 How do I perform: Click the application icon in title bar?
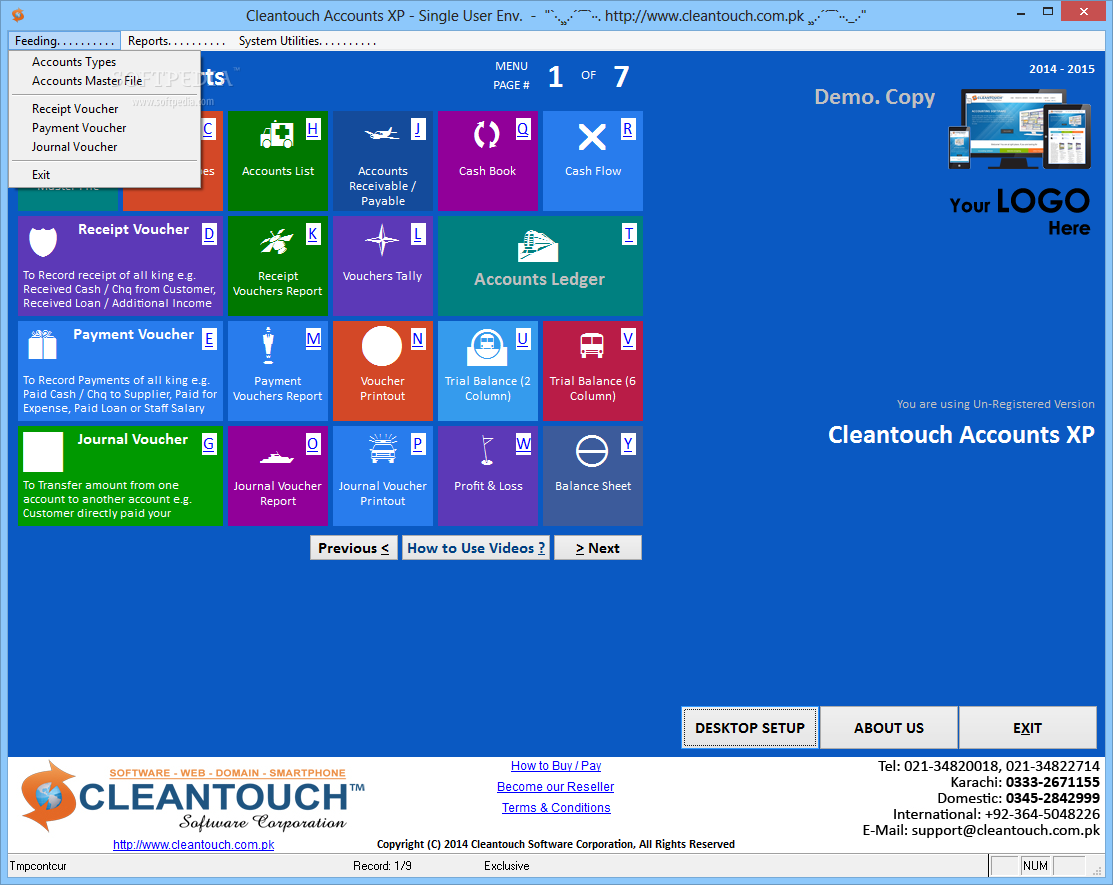coord(18,14)
